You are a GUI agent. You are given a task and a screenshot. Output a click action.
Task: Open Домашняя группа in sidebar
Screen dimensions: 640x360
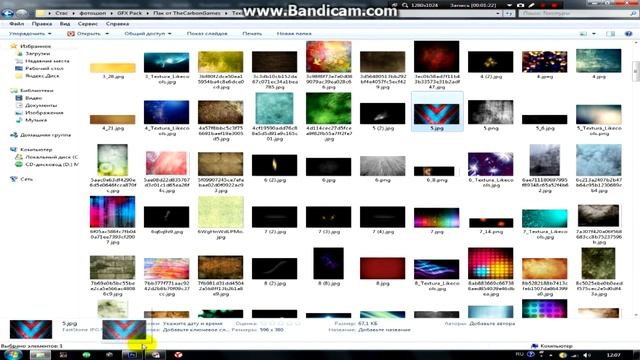[45, 135]
